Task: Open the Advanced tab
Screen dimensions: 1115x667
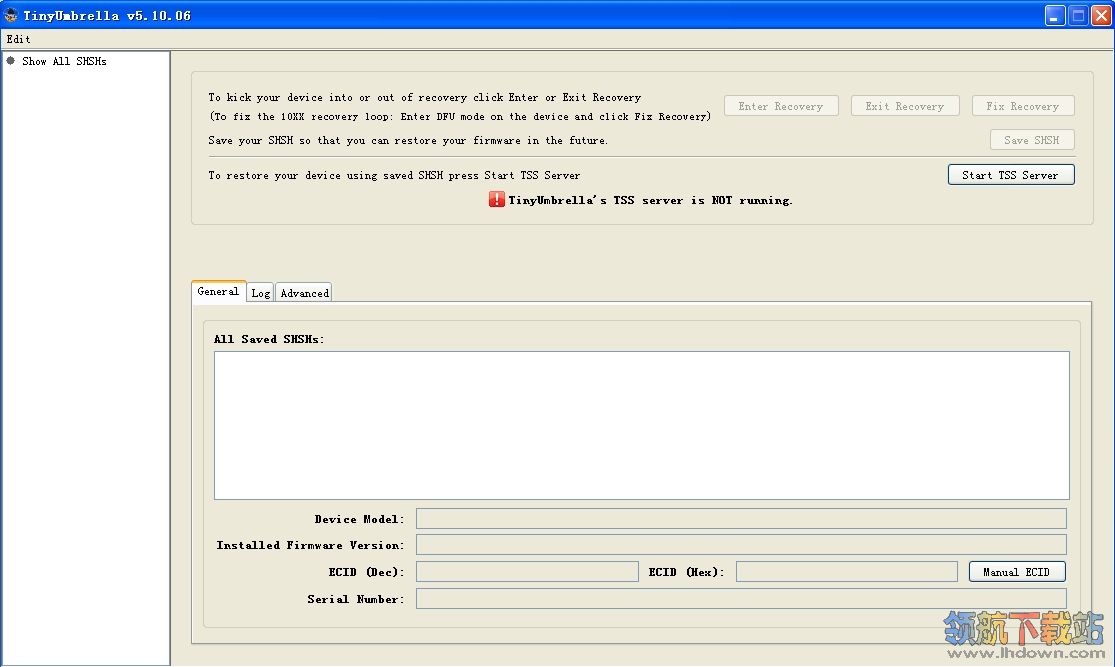Action: click(304, 293)
